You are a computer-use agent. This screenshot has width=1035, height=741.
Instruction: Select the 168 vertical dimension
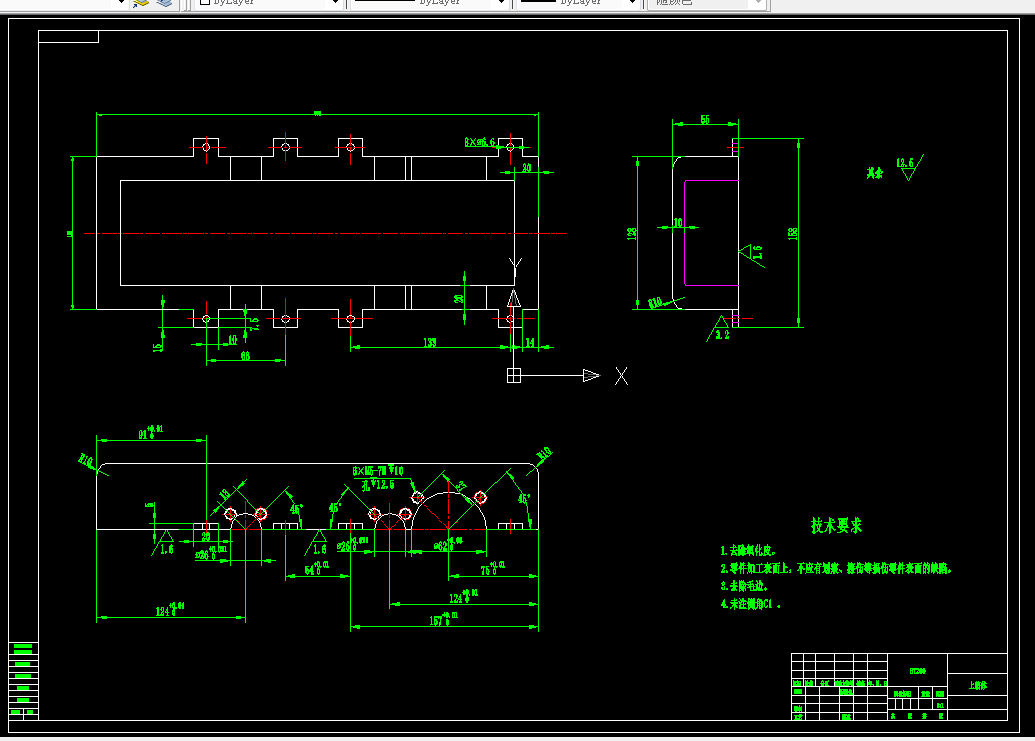[793, 233]
